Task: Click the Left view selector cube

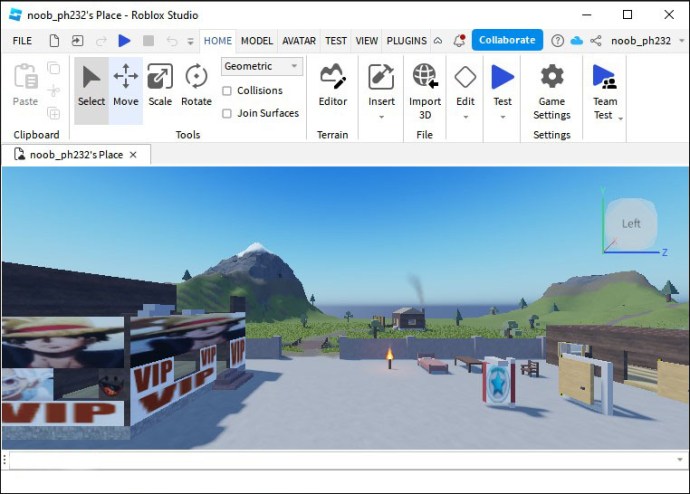Action: coord(631,224)
